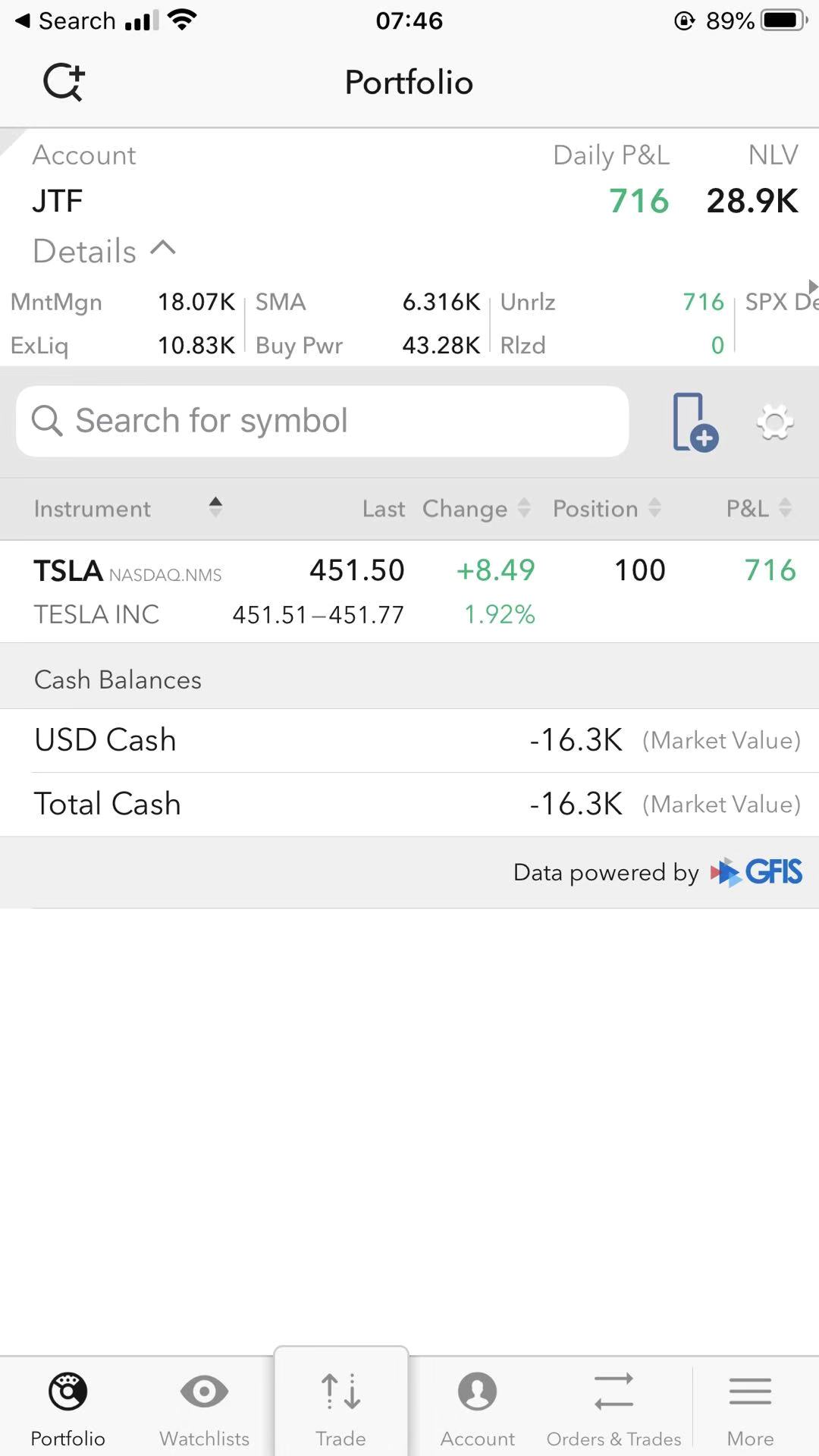Sort positions by Change column

pos(476,509)
